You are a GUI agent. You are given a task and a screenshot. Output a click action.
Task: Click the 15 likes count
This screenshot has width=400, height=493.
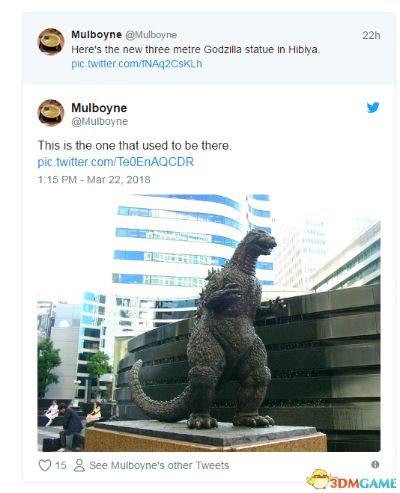[61, 465]
